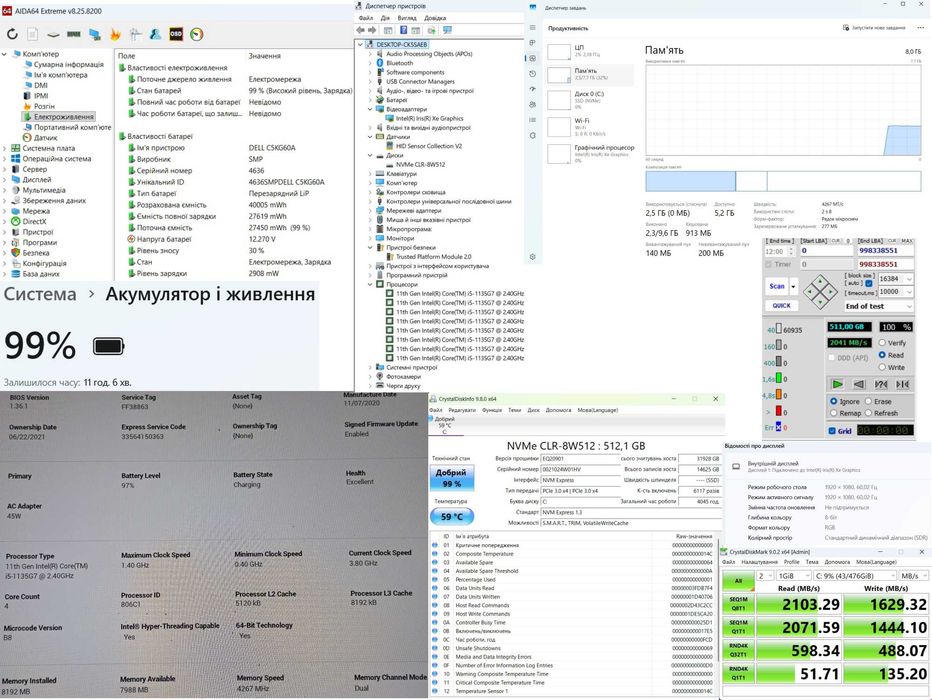Click the Scan button in Victoria
The height and width of the screenshot is (700, 932).
(777, 286)
